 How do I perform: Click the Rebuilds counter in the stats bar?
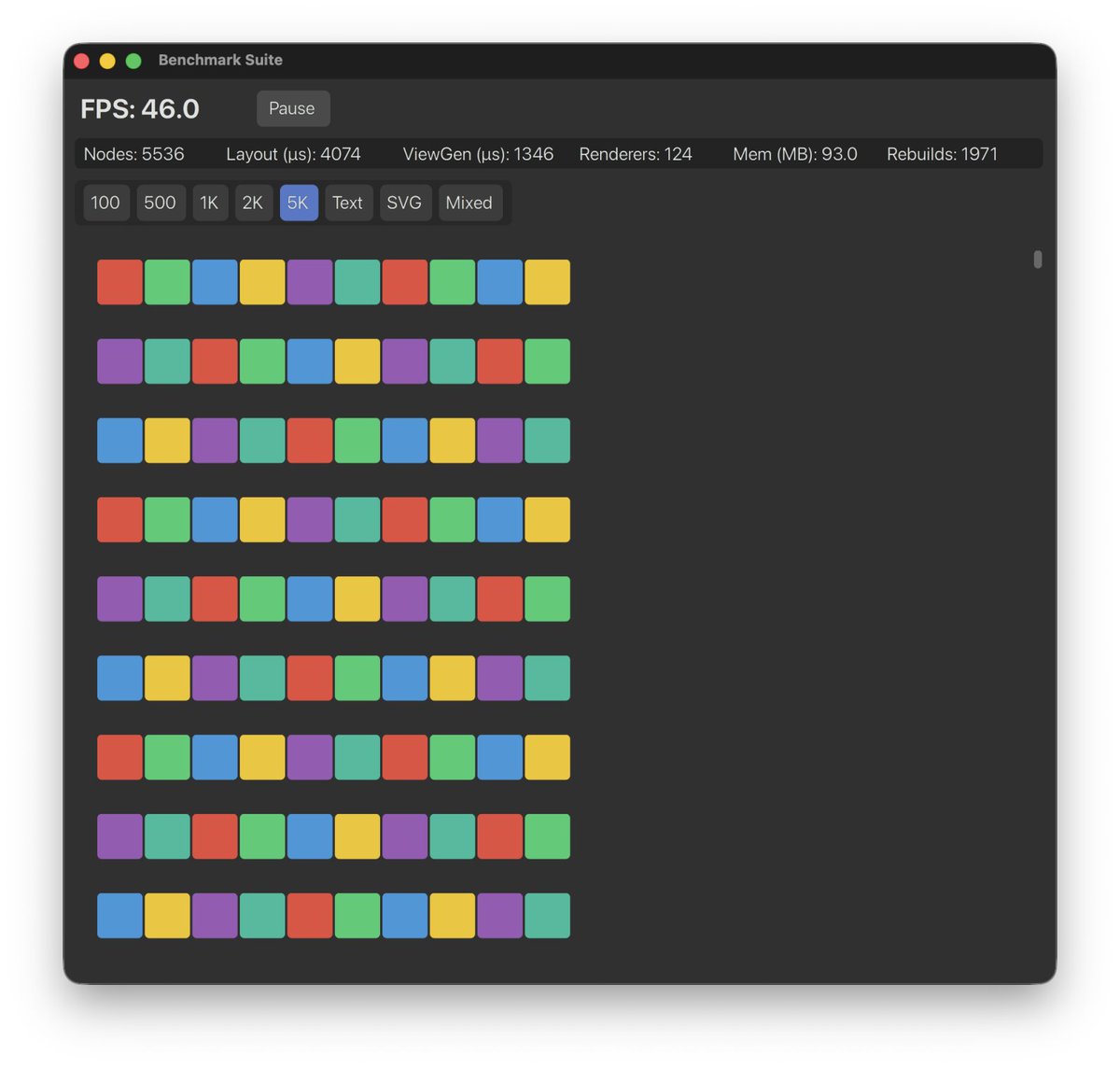point(943,154)
